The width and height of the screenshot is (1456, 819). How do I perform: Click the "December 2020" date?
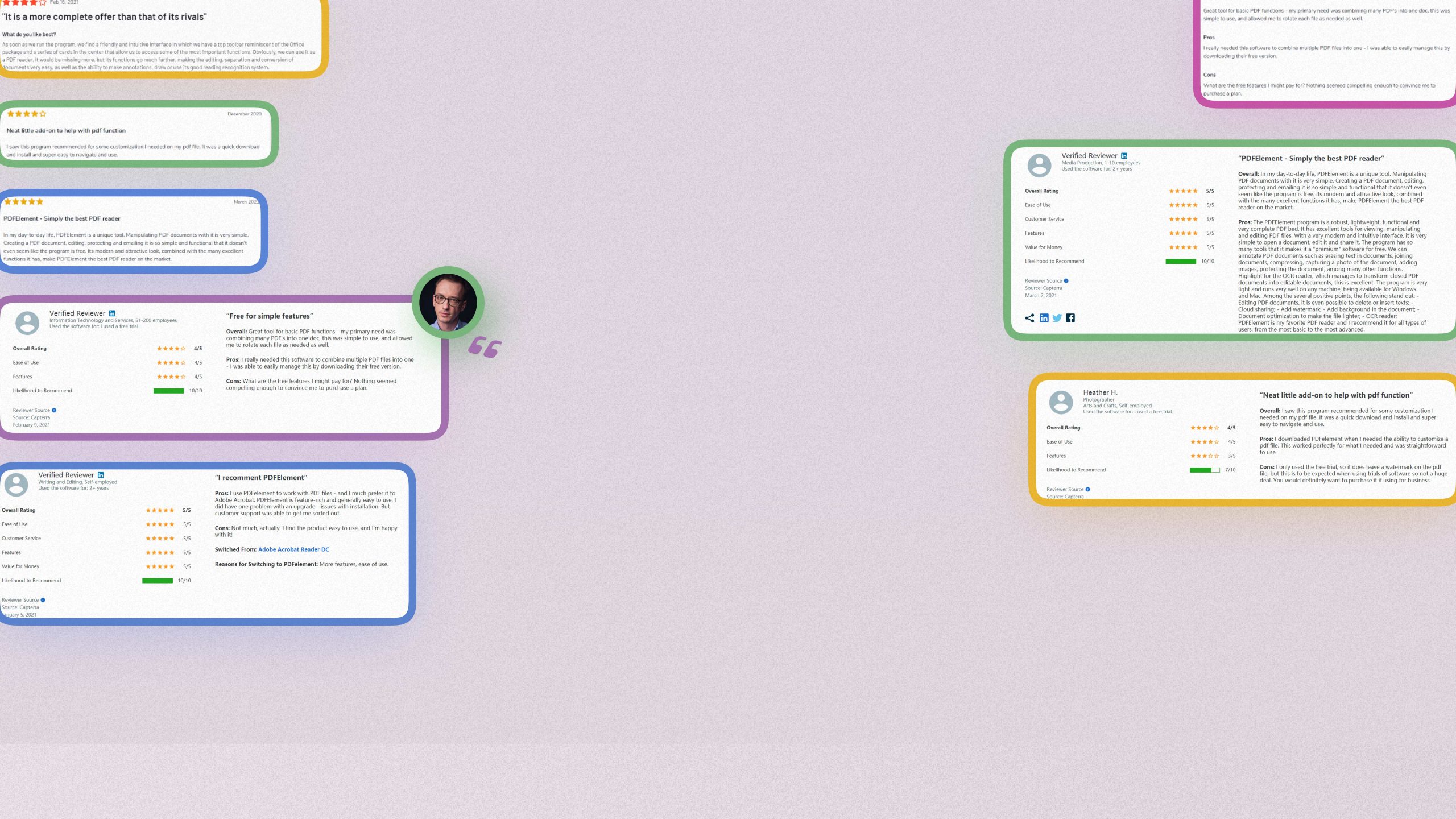pyautogui.click(x=245, y=114)
